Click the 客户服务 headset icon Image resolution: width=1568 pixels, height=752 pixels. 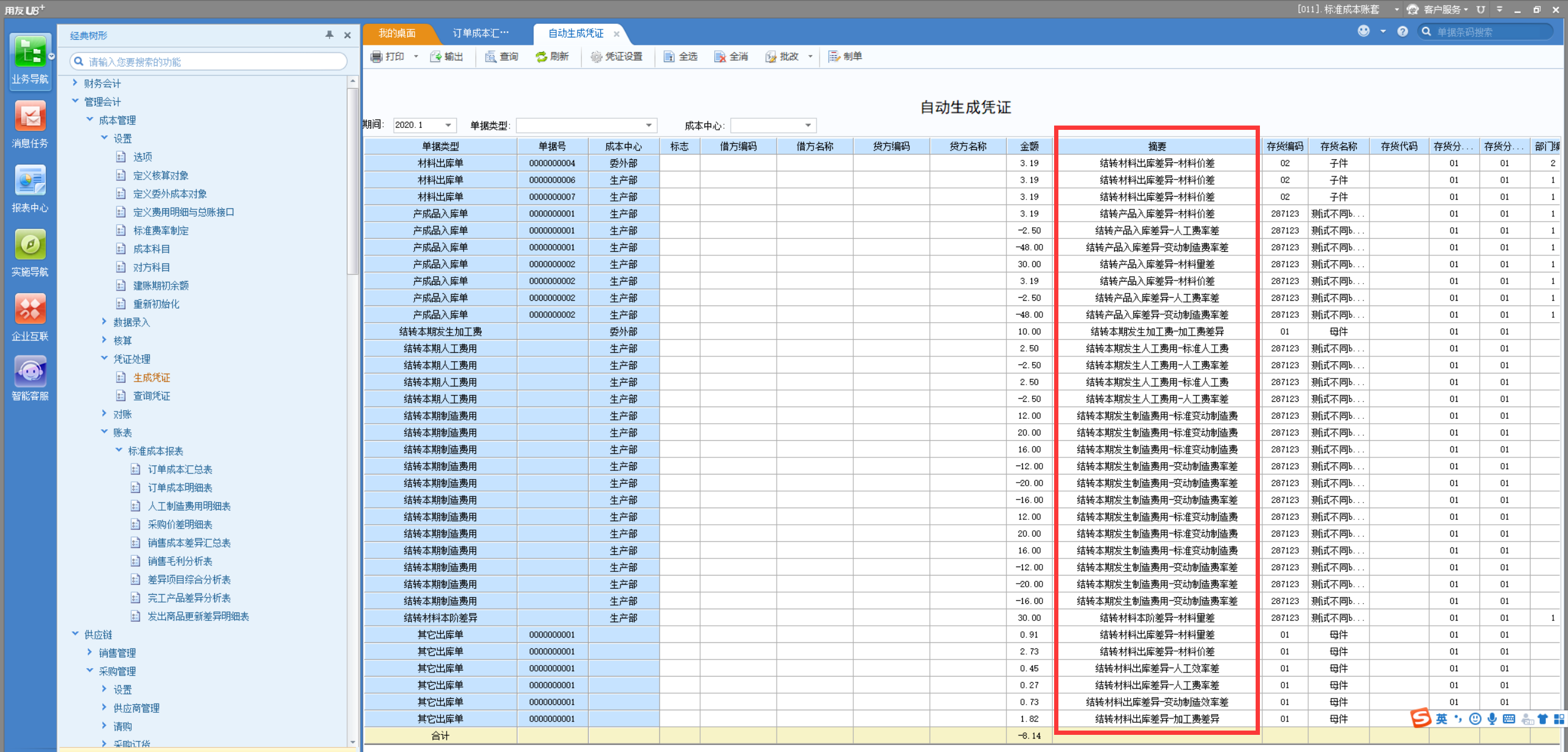1413,10
